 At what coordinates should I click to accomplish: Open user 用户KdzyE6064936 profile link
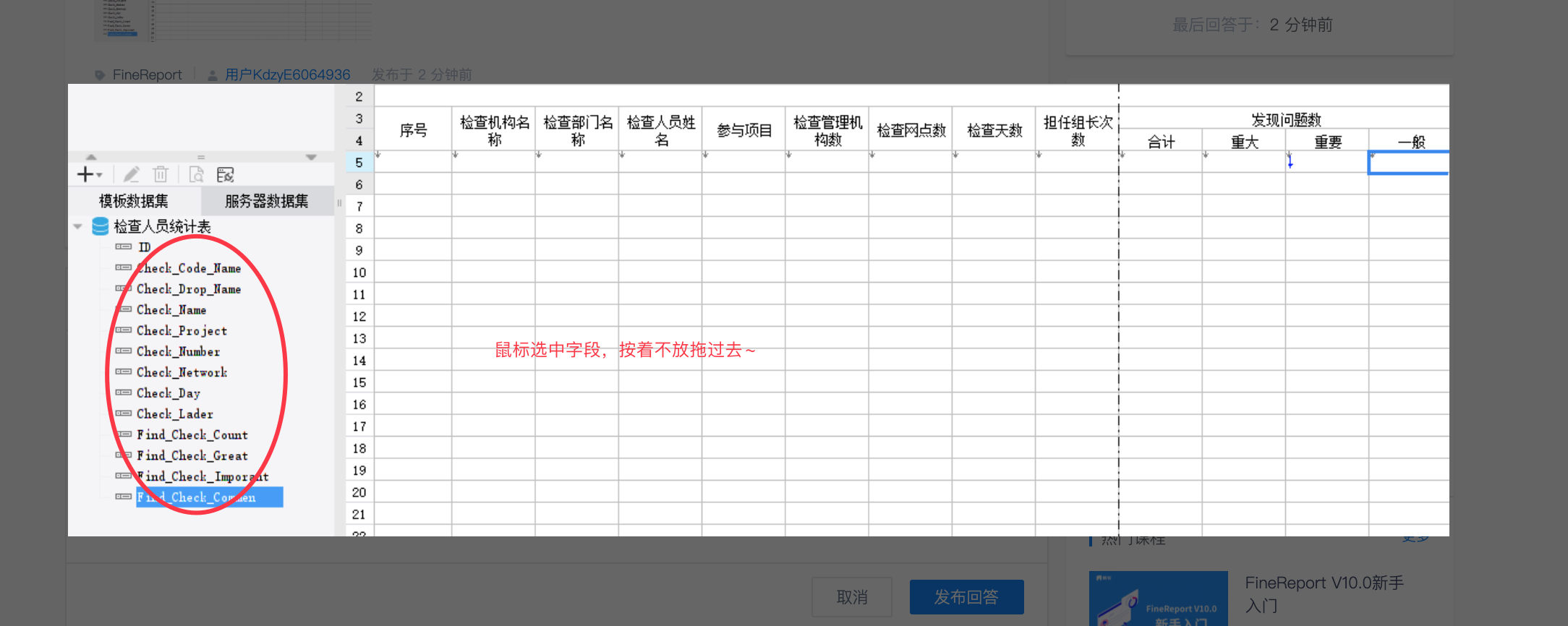[x=287, y=74]
